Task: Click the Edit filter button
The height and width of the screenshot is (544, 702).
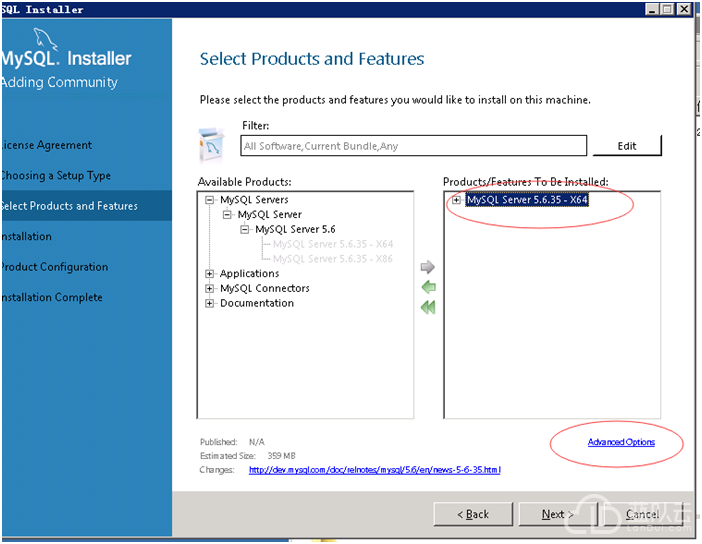Action: [627, 146]
